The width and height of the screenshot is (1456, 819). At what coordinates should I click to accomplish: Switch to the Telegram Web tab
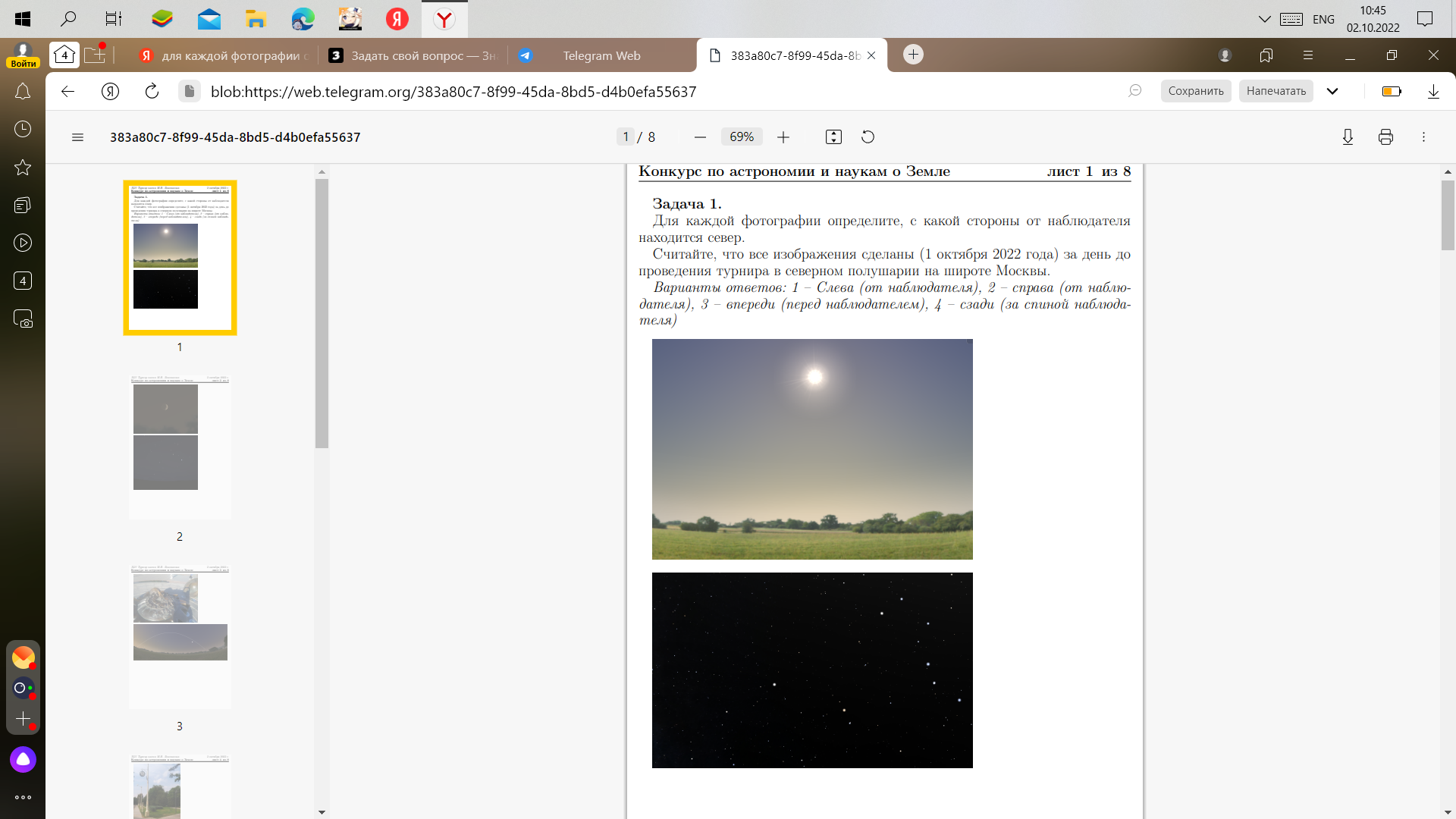pyautogui.click(x=601, y=55)
